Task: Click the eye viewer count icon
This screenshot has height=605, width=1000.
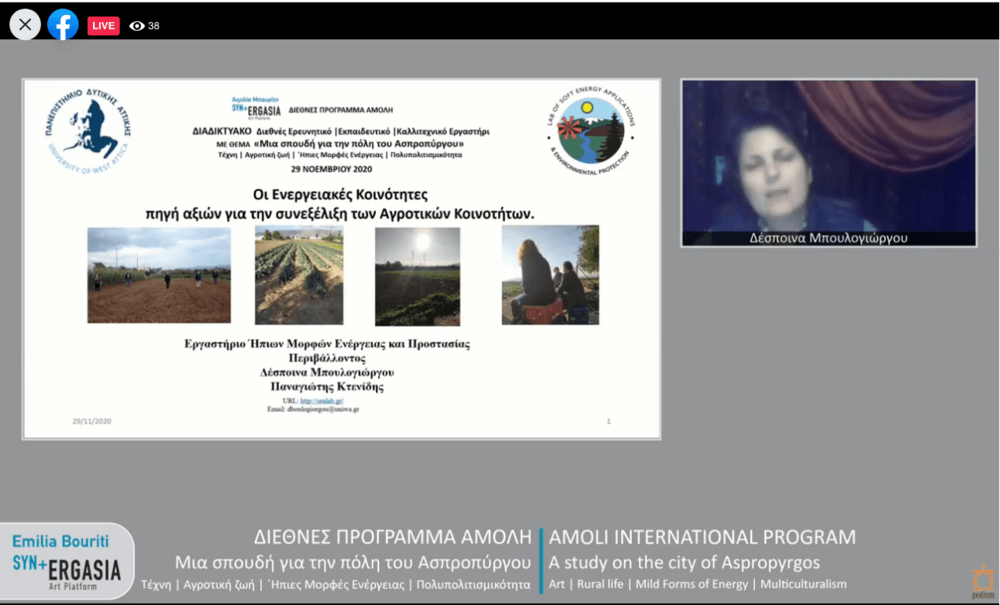Action: [137, 26]
